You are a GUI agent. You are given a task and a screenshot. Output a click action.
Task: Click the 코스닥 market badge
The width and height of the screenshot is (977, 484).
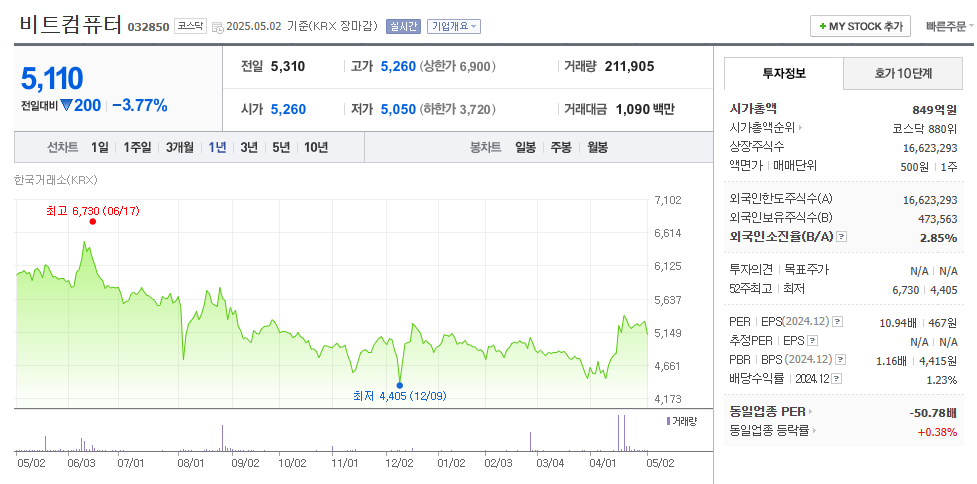tap(190, 26)
